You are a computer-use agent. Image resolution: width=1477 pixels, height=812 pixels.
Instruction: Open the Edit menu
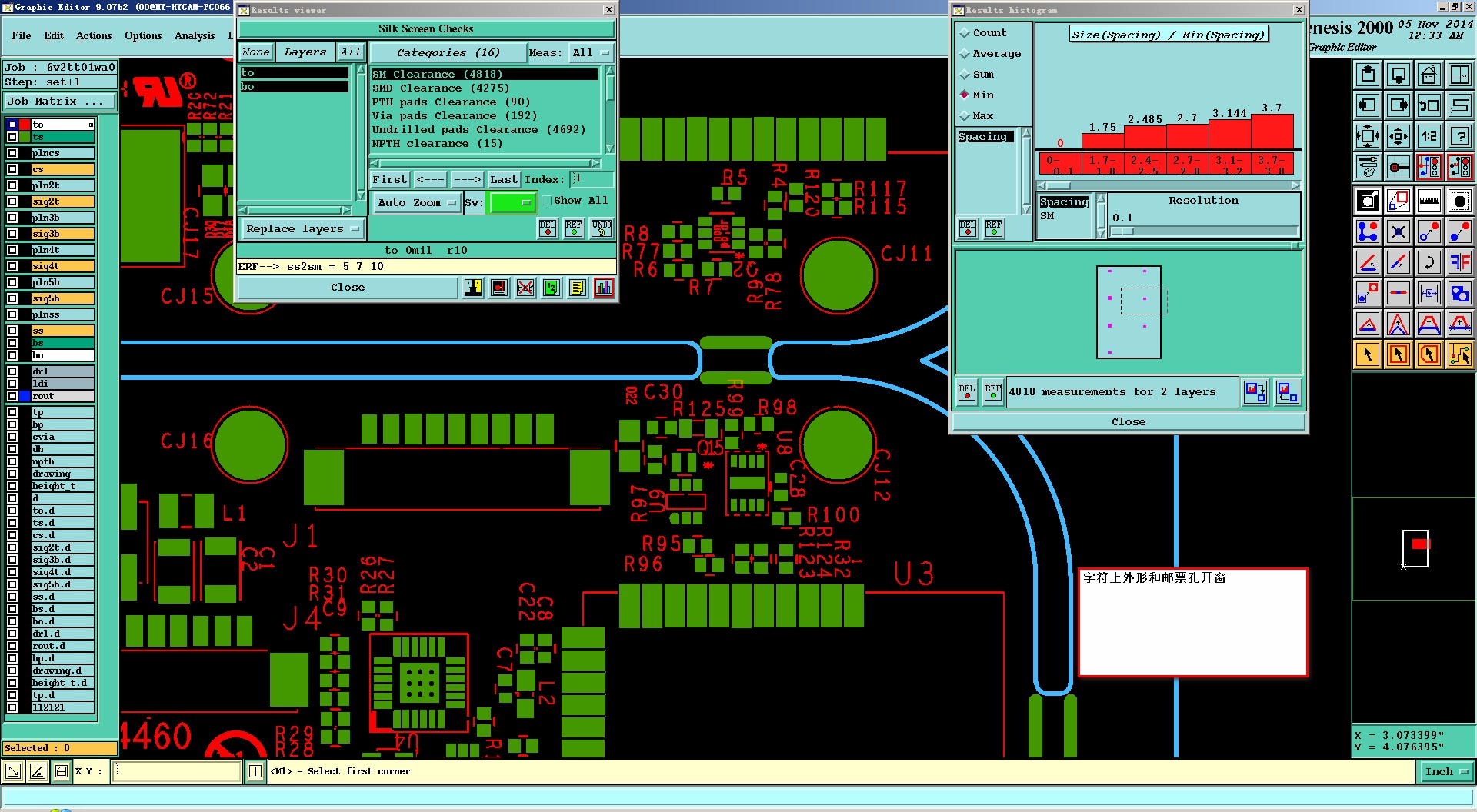click(54, 36)
